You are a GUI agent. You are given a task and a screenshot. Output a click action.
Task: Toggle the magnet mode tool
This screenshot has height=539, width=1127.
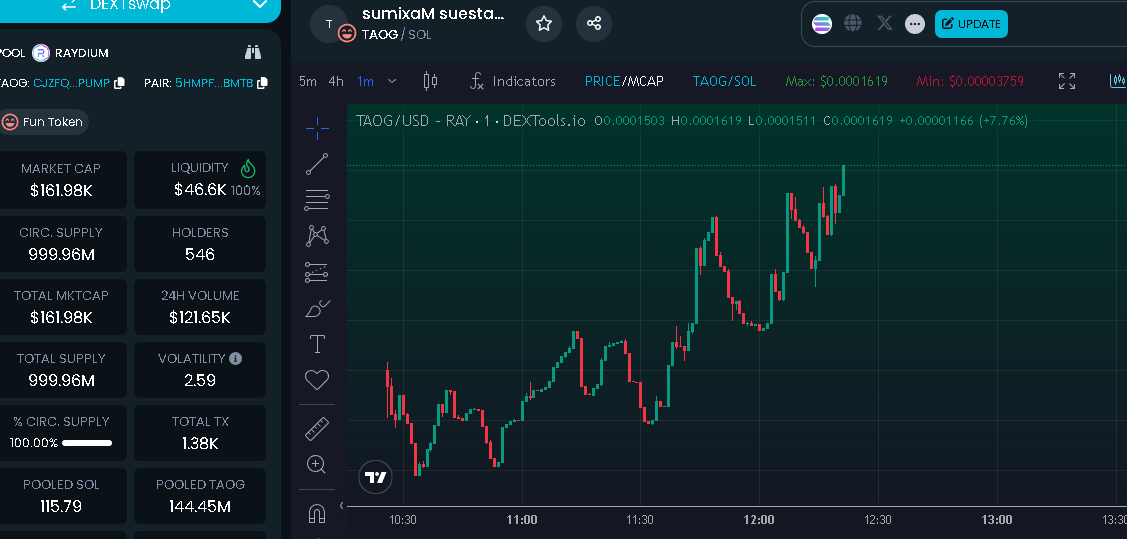point(317,514)
